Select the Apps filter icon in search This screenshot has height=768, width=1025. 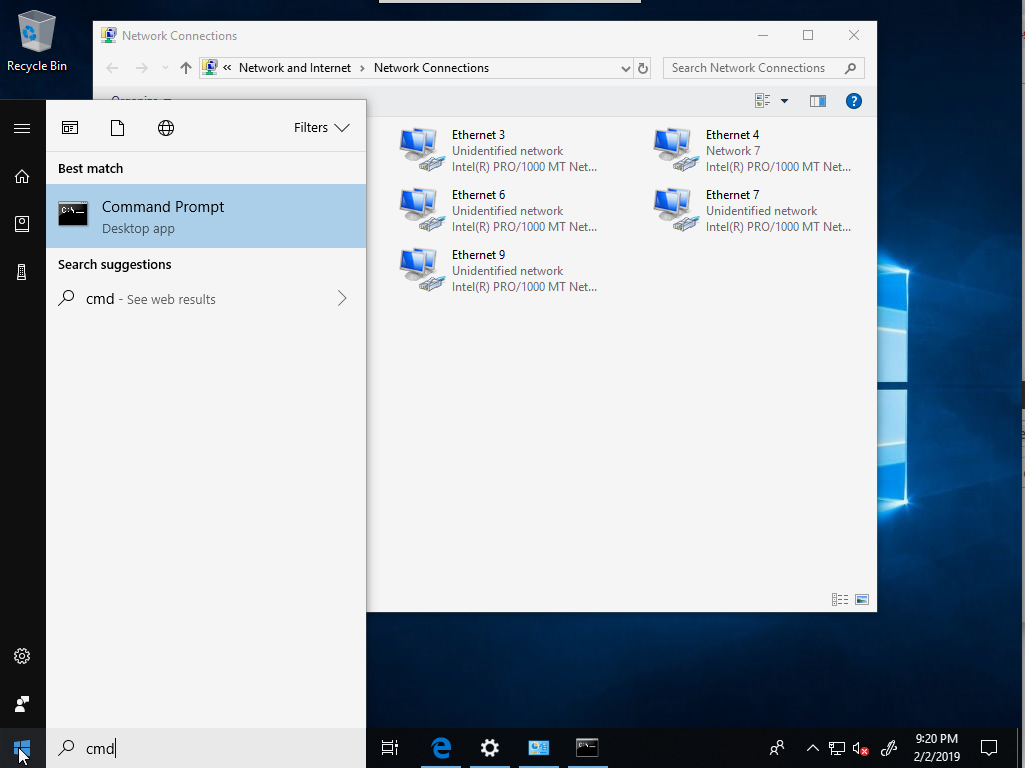click(x=70, y=128)
